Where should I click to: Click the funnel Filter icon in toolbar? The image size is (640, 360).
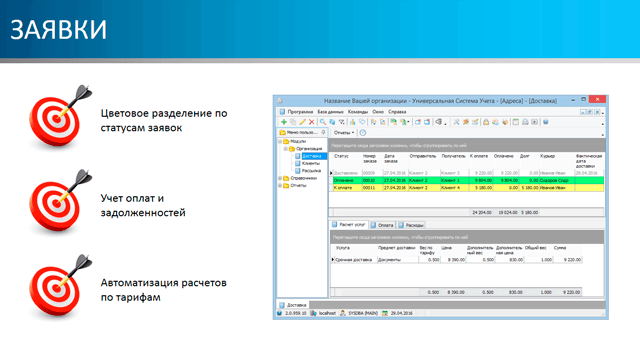(342, 122)
